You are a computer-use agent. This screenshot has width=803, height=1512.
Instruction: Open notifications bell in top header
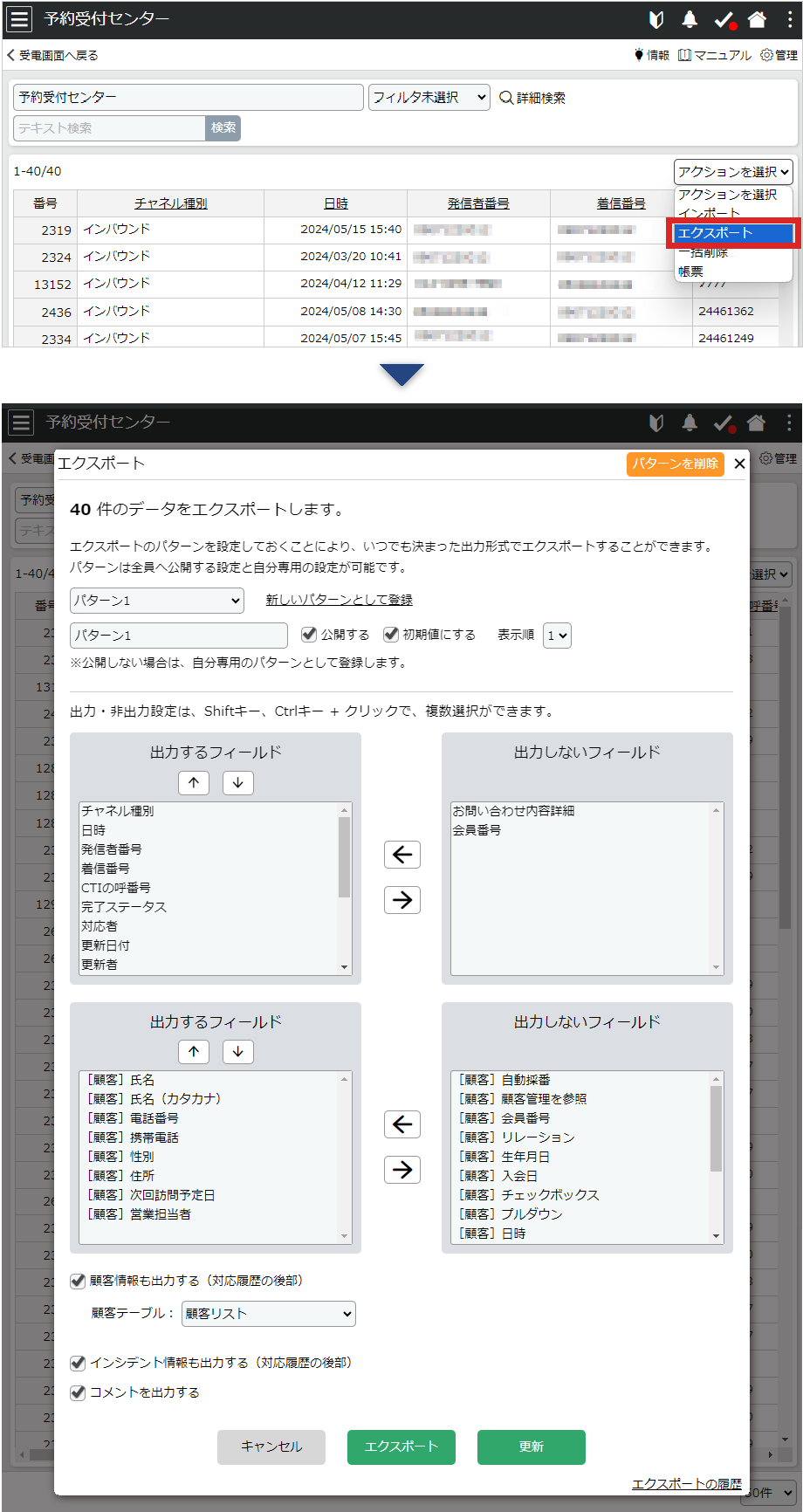click(x=690, y=19)
